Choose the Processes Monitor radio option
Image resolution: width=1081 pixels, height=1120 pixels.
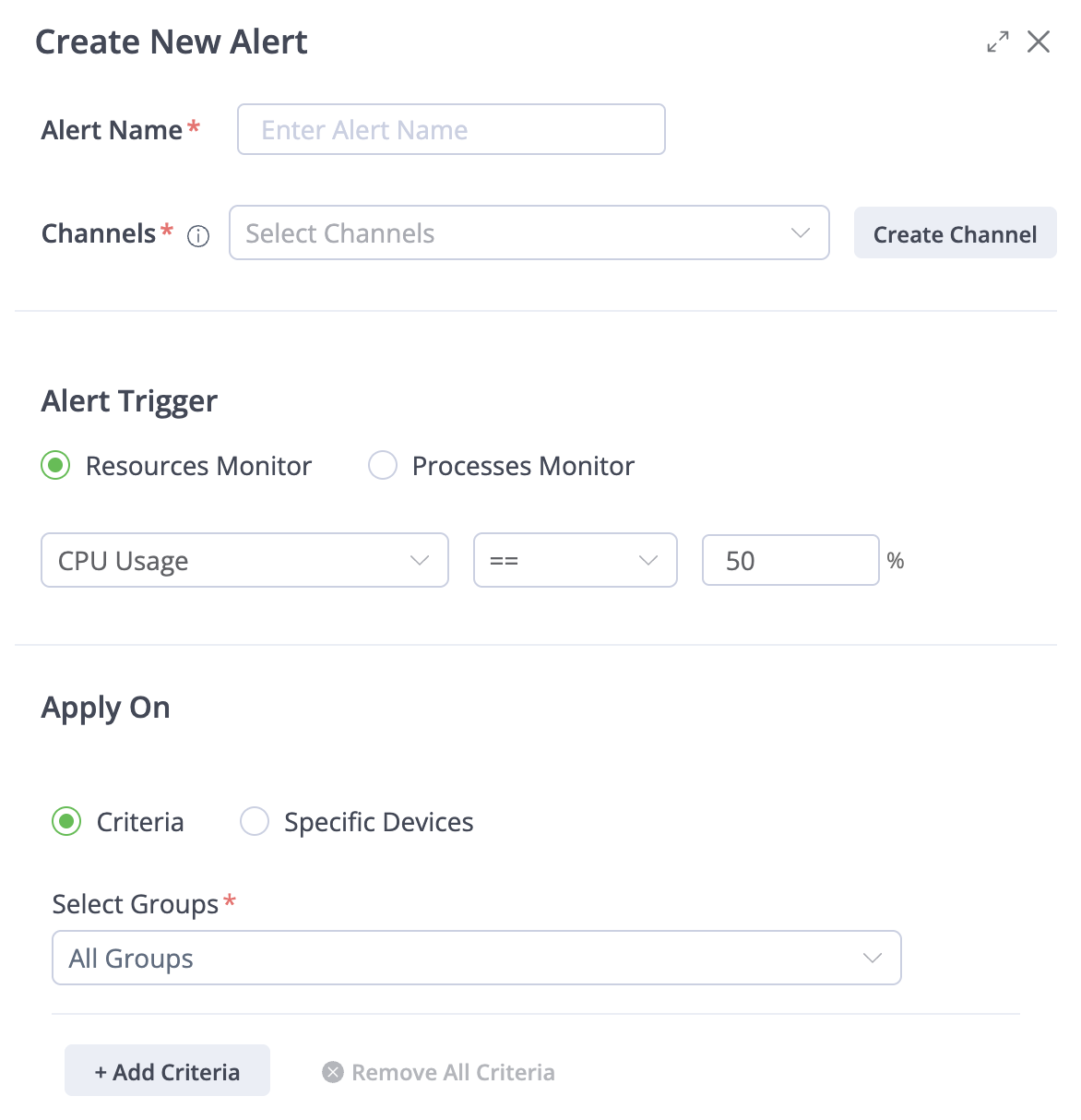coord(383,466)
